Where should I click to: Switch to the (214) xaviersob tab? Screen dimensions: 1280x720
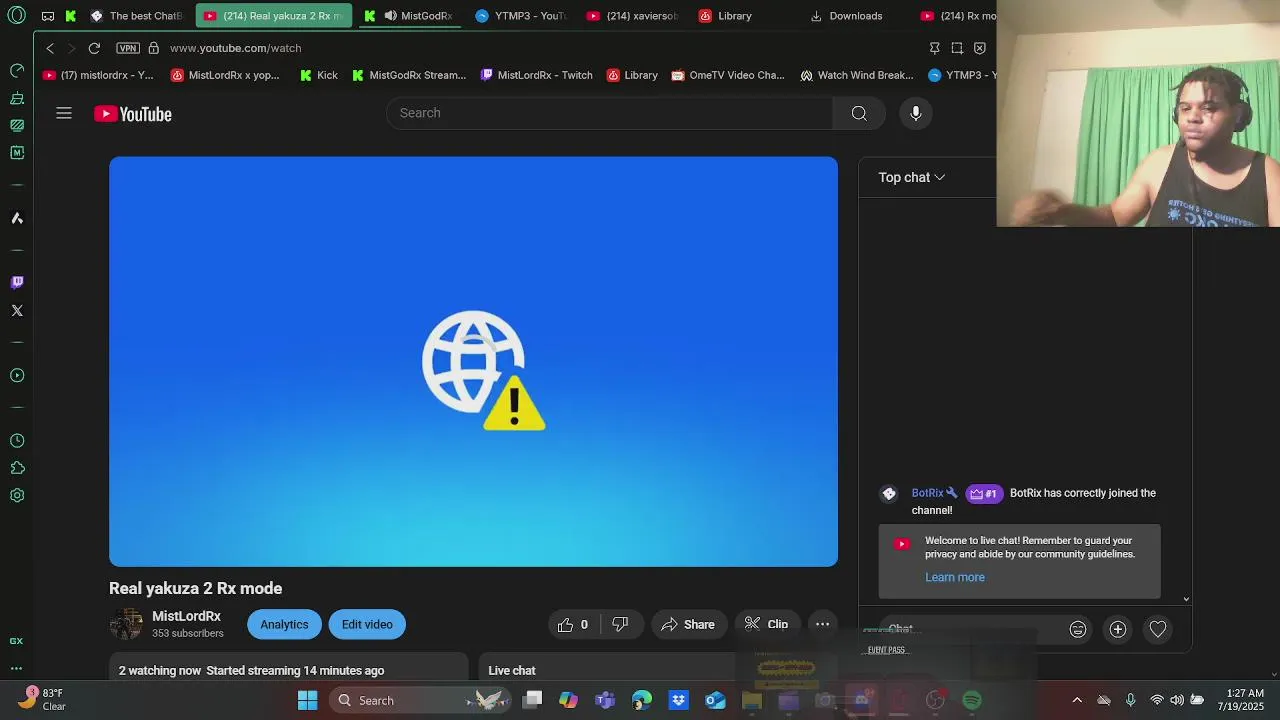633,16
